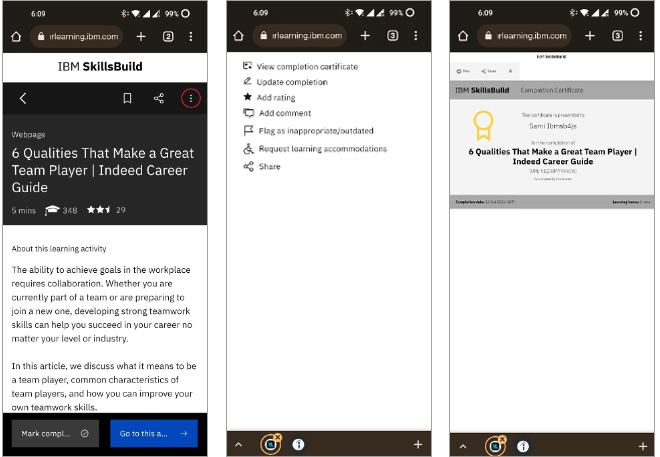
Task: Choose Update completion from the menu
Action: (285, 82)
